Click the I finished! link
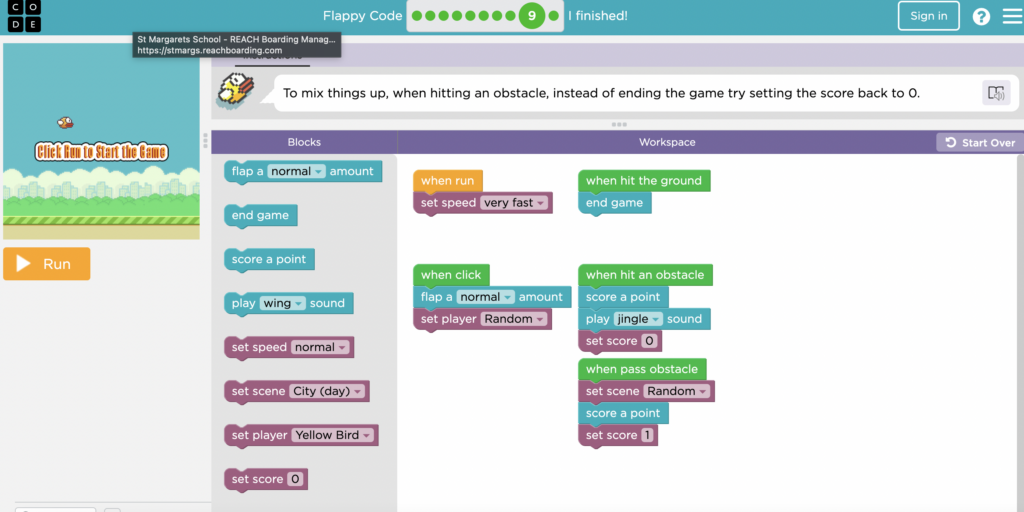The height and width of the screenshot is (512, 1024). 598,16
